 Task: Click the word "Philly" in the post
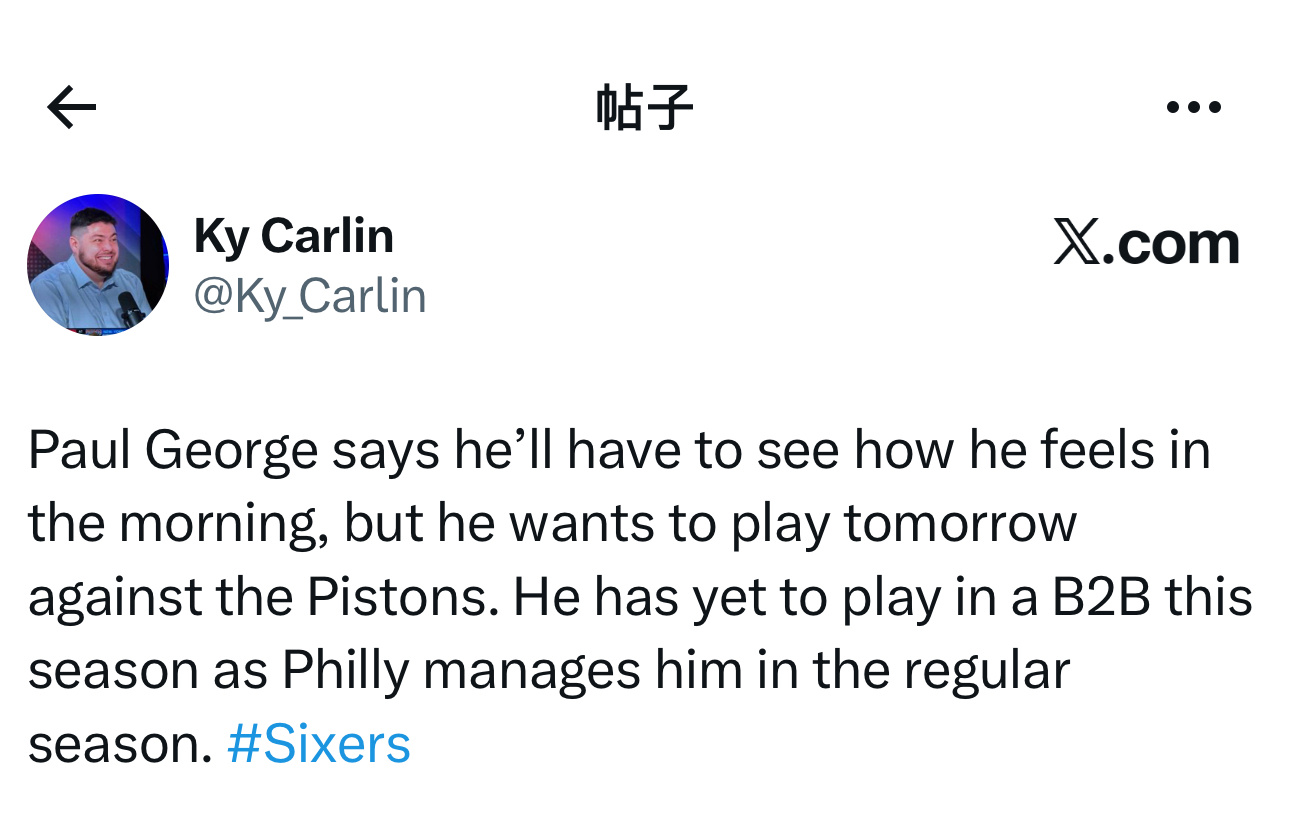point(346,671)
